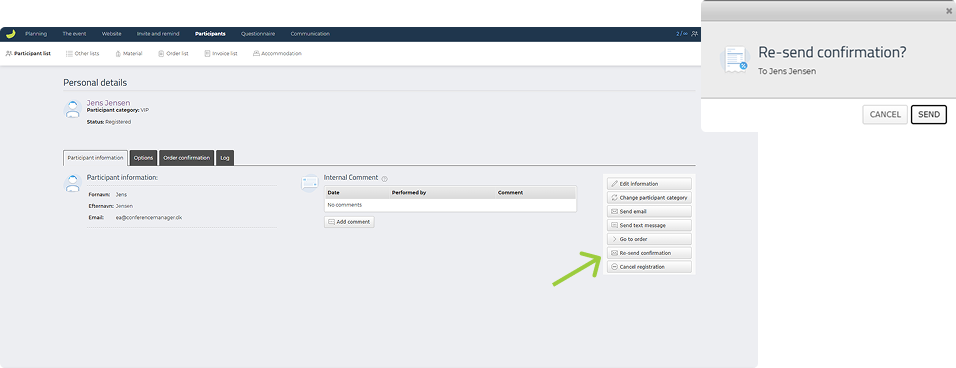Viewport: 956px width, 368px height.
Task: Select the Participants menu
Action: tap(210, 34)
